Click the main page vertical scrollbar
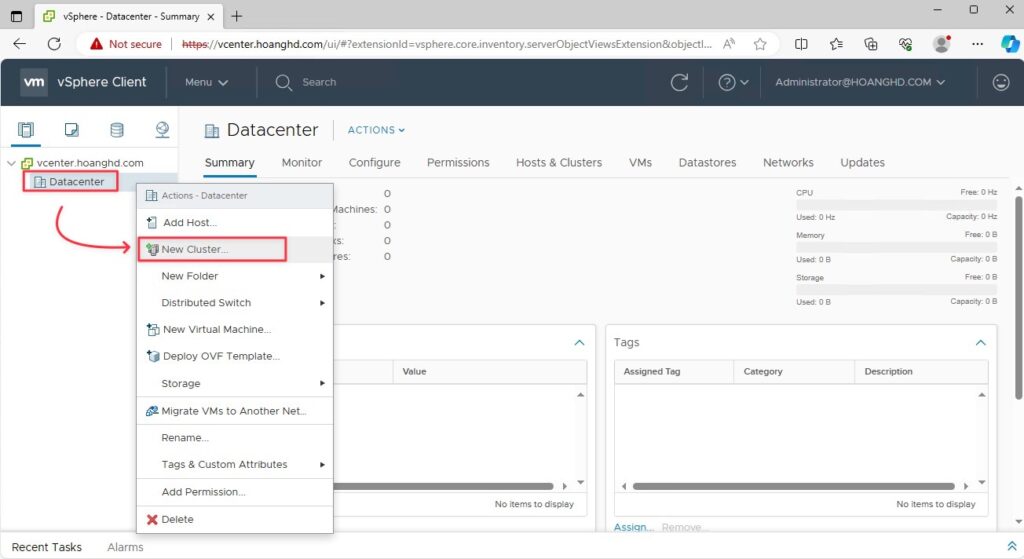Screen dimensions: 1024x559 (1018, 297)
